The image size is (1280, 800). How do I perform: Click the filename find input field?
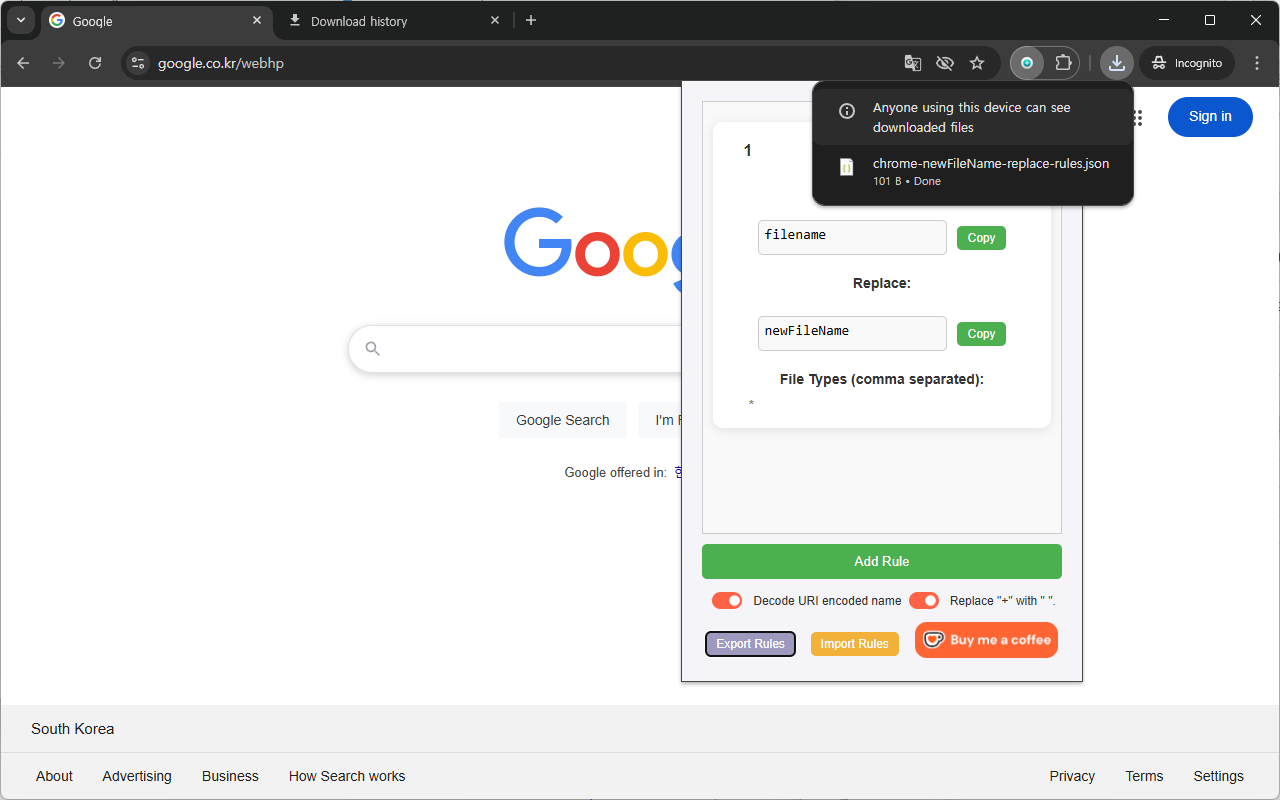point(852,237)
